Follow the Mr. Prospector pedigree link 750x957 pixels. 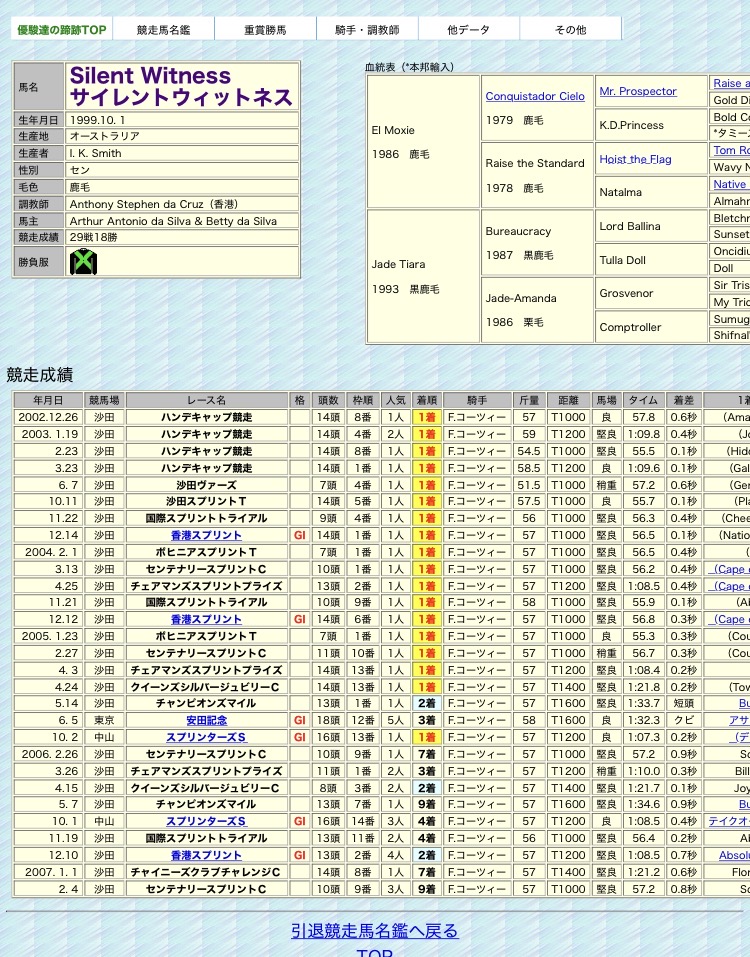point(638,92)
